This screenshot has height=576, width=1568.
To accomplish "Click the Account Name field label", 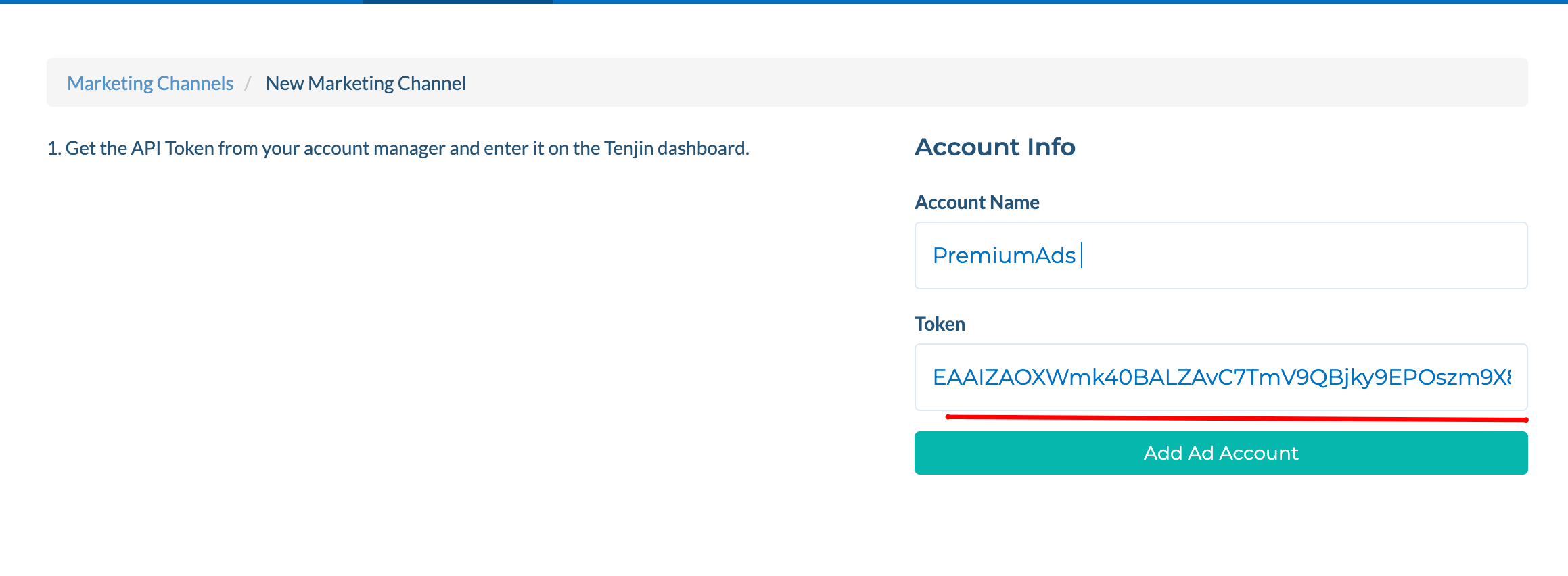I will [977, 202].
